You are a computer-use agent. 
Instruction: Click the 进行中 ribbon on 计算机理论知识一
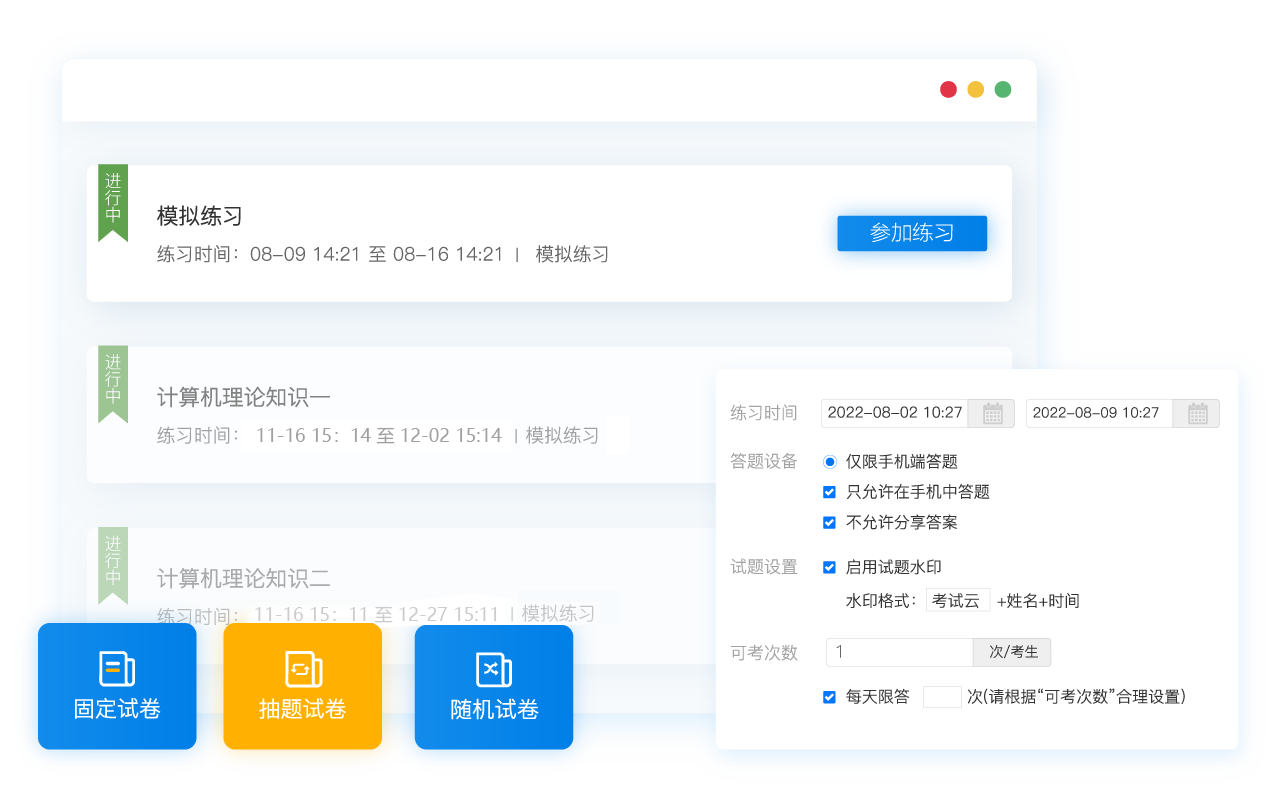(x=113, y=383)
